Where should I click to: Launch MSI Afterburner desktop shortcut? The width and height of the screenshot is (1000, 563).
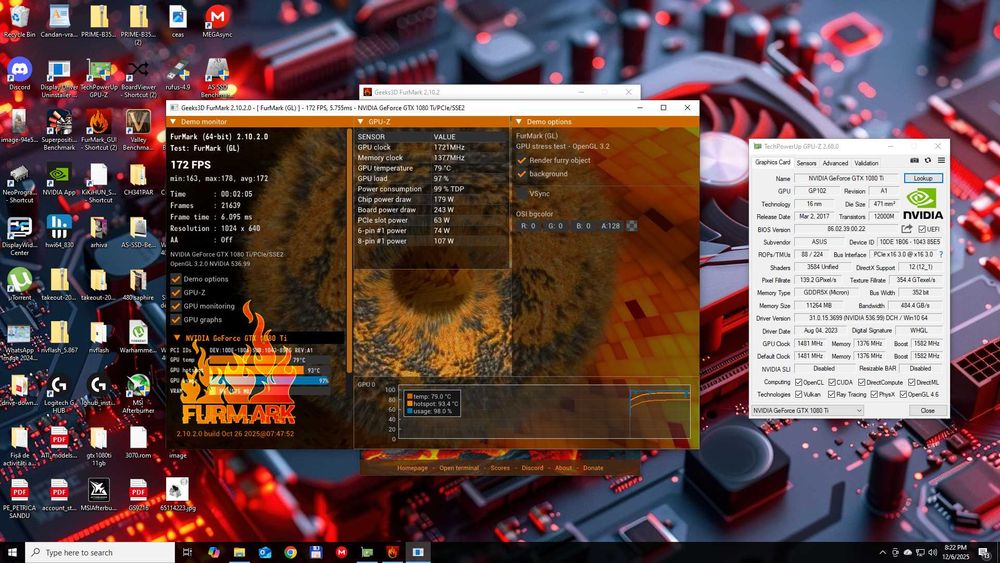point(138,393)
